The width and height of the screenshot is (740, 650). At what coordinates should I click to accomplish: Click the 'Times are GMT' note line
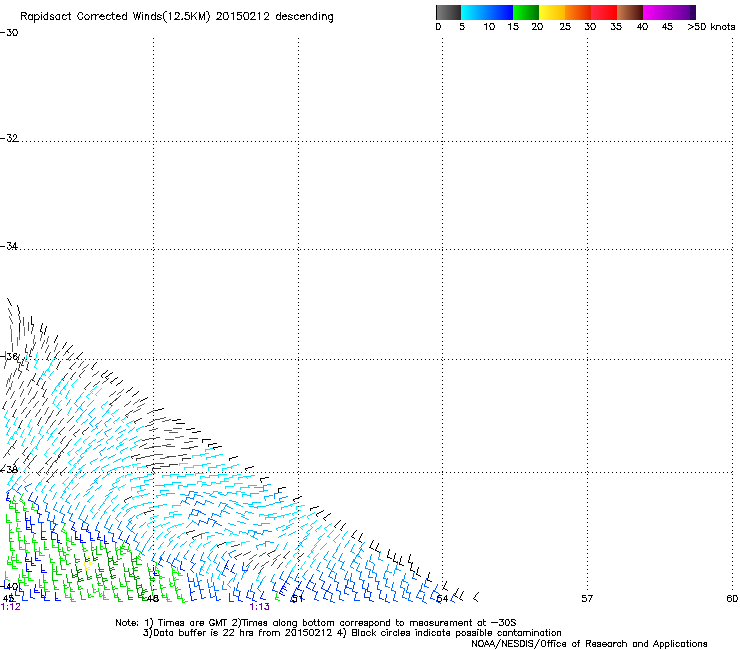[316, 623]
